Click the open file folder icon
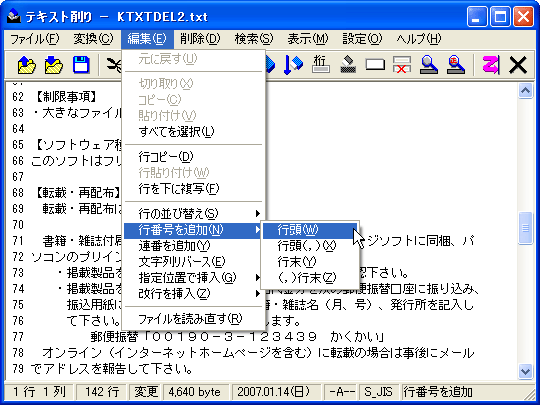 pos(27,65)
